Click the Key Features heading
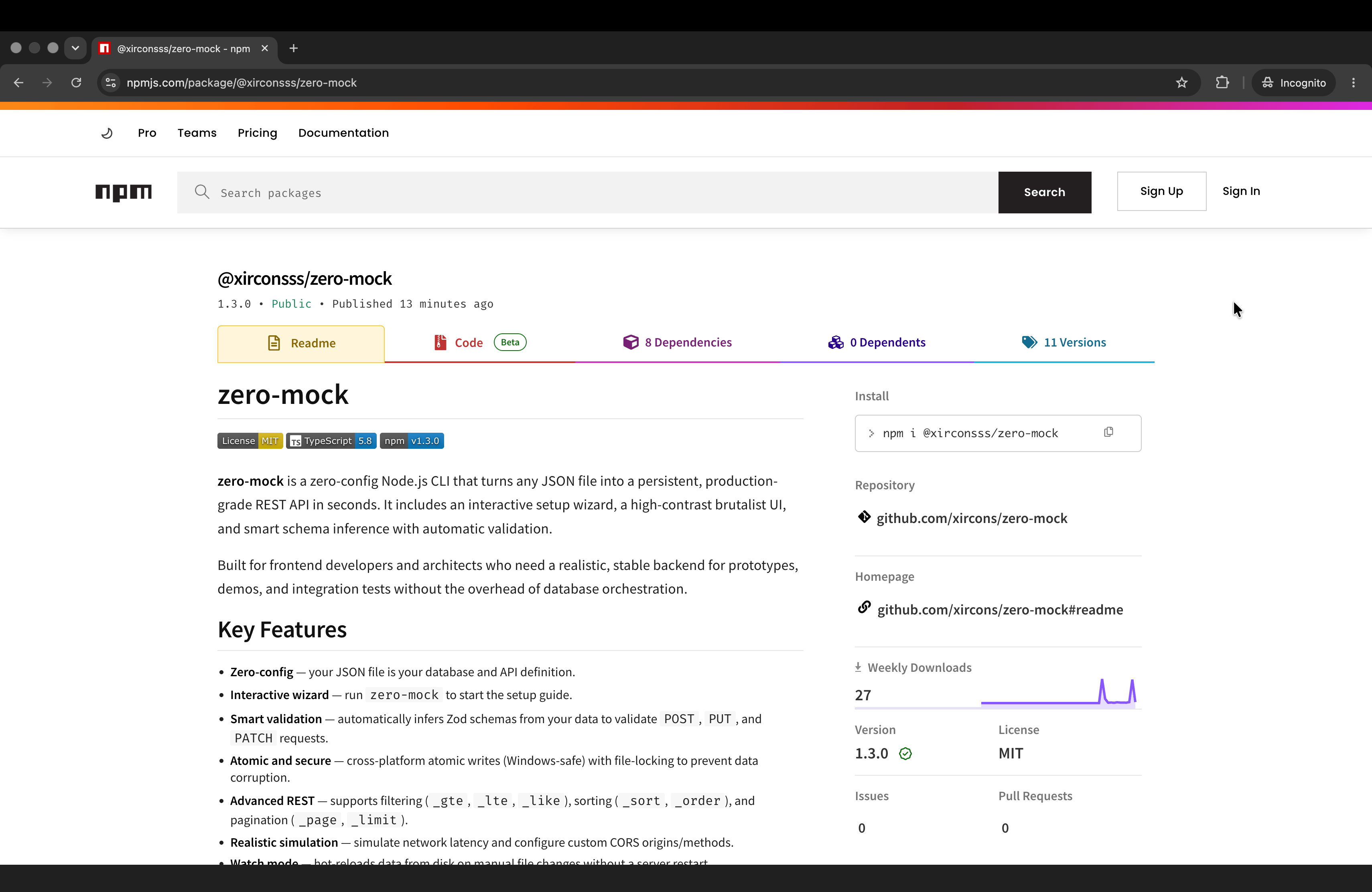Screen dimensions: 1372x892 (282, 629)
